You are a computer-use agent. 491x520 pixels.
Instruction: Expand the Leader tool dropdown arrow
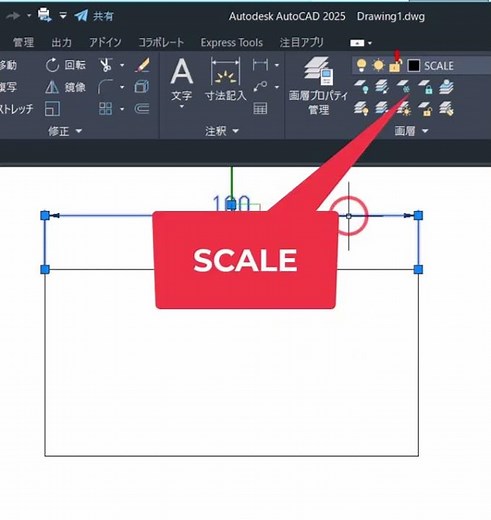point(277,87)
